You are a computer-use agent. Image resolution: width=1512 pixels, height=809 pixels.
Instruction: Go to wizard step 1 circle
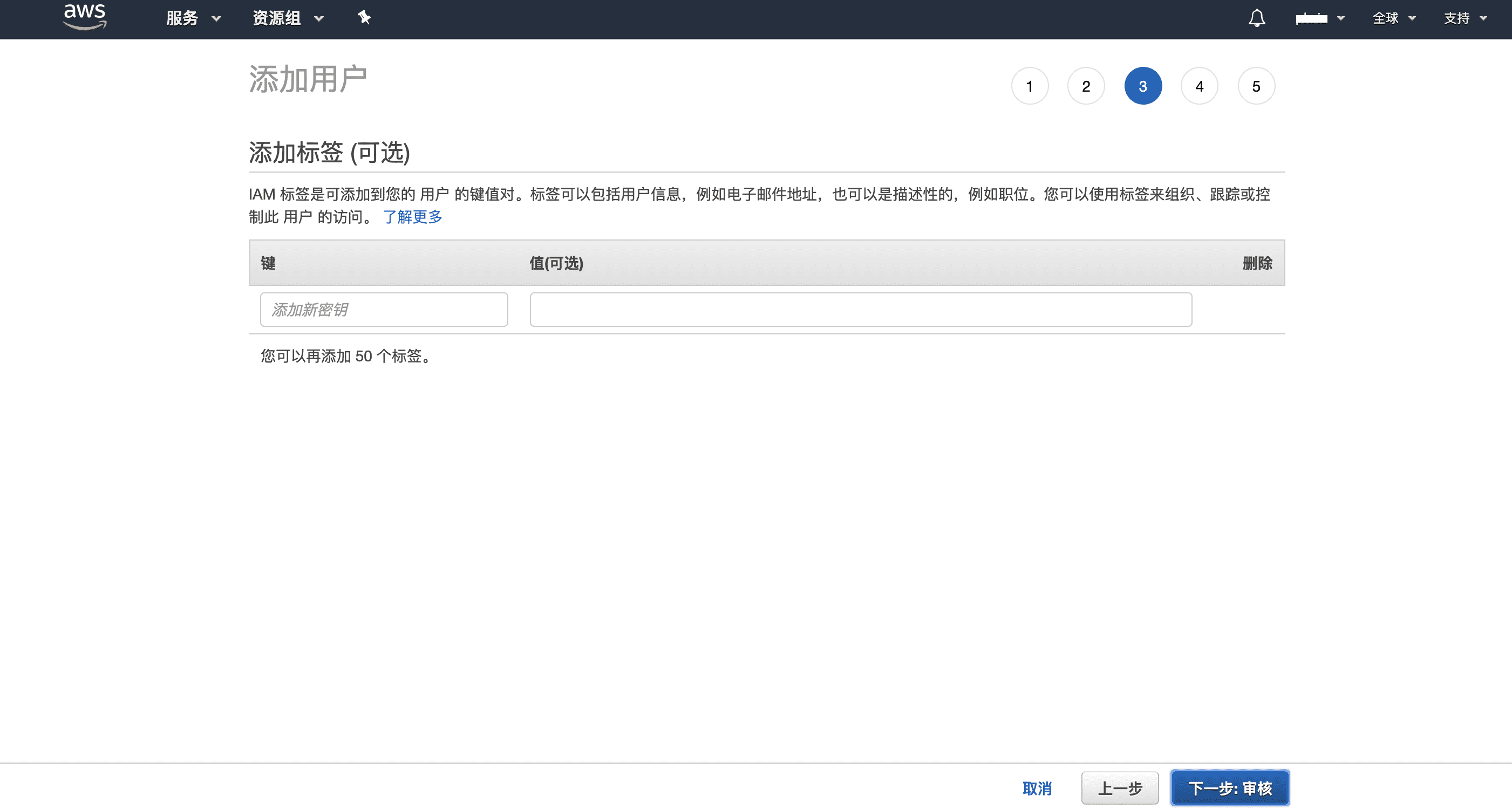[x=1030, y=86]
